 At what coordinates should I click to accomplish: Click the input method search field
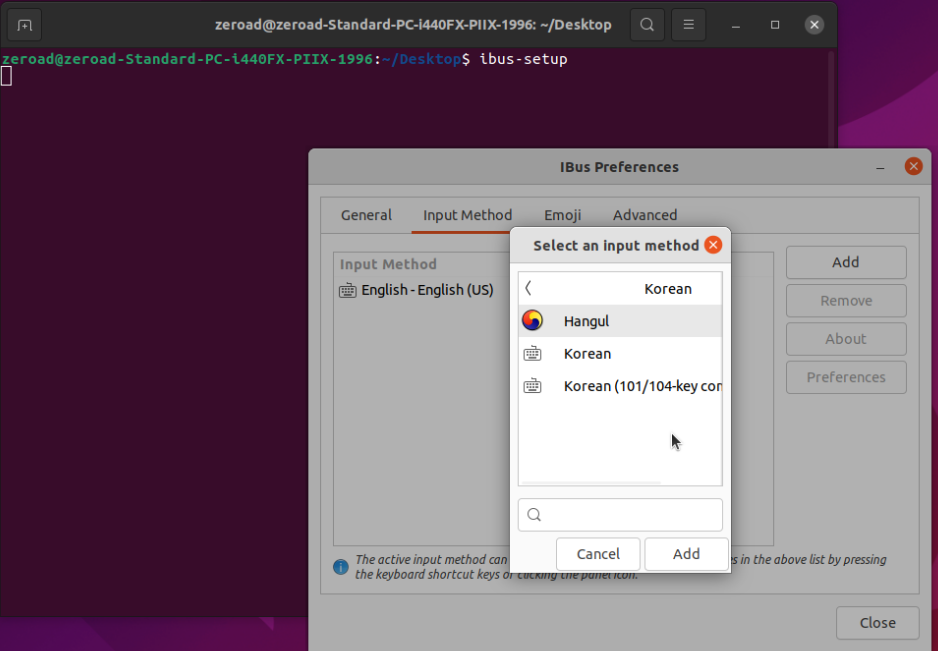tap(620, 515)
